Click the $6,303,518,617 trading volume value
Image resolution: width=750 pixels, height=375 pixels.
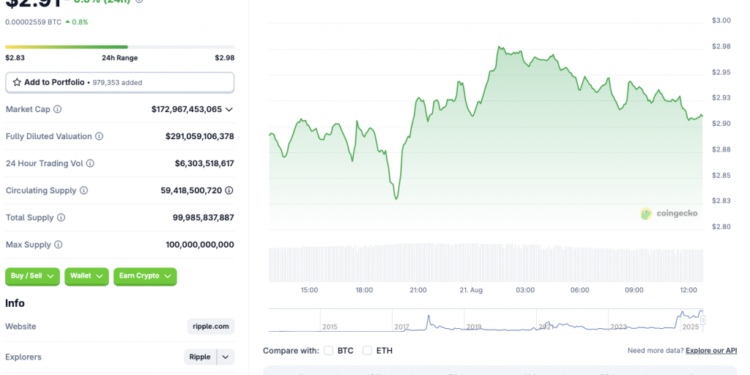(204, 164)
